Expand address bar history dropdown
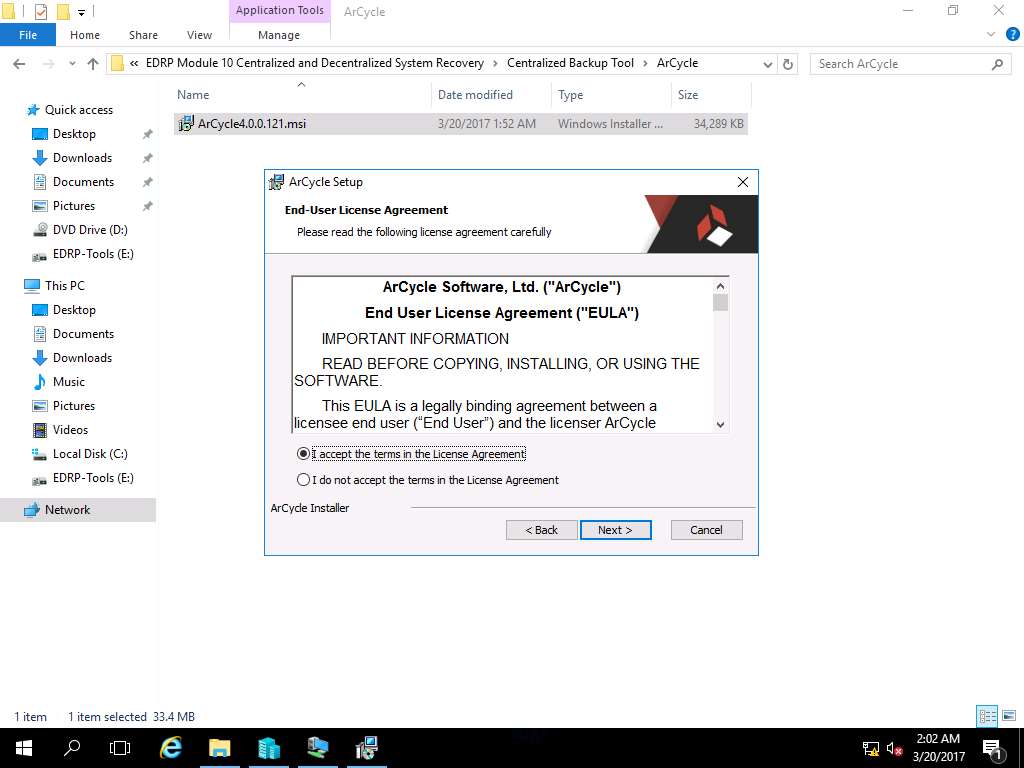1024x768 pixels. [768, 64]
